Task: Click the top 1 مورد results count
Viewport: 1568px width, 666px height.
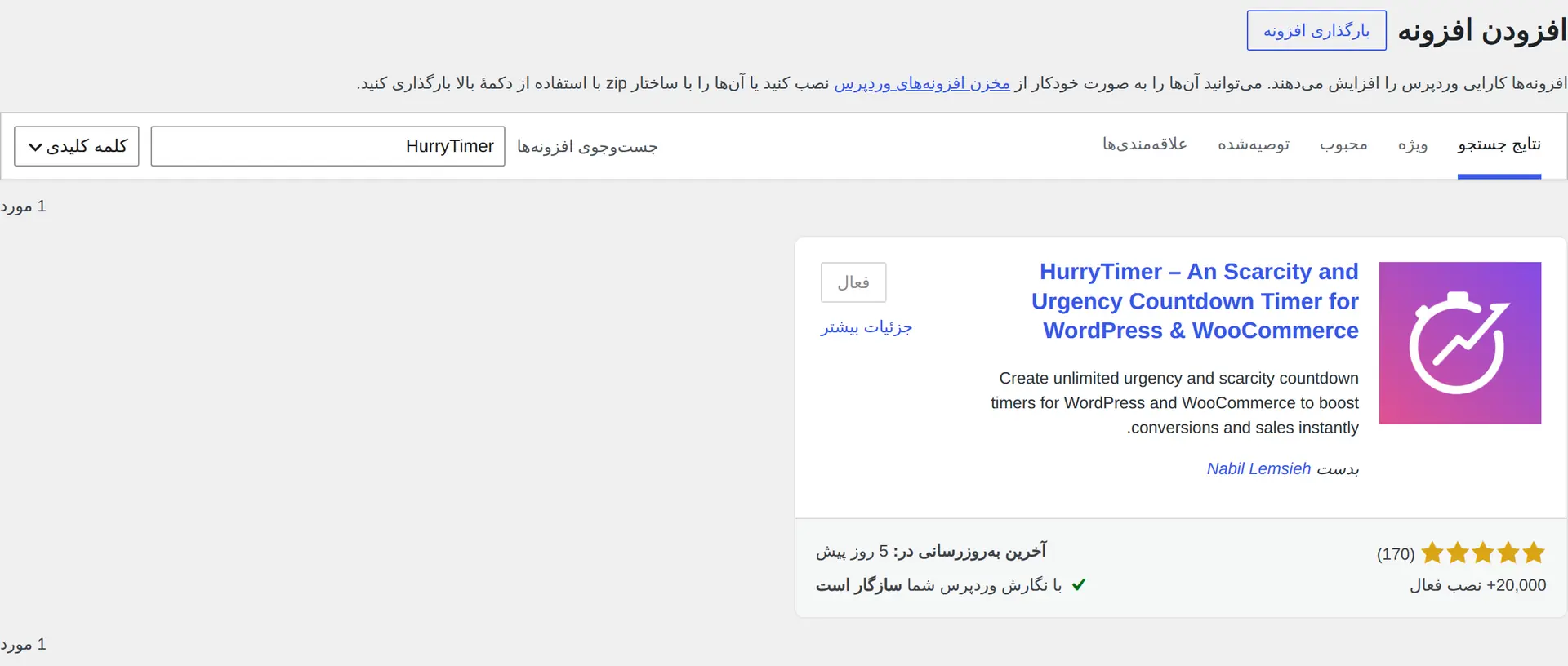Action: (24, 206)
